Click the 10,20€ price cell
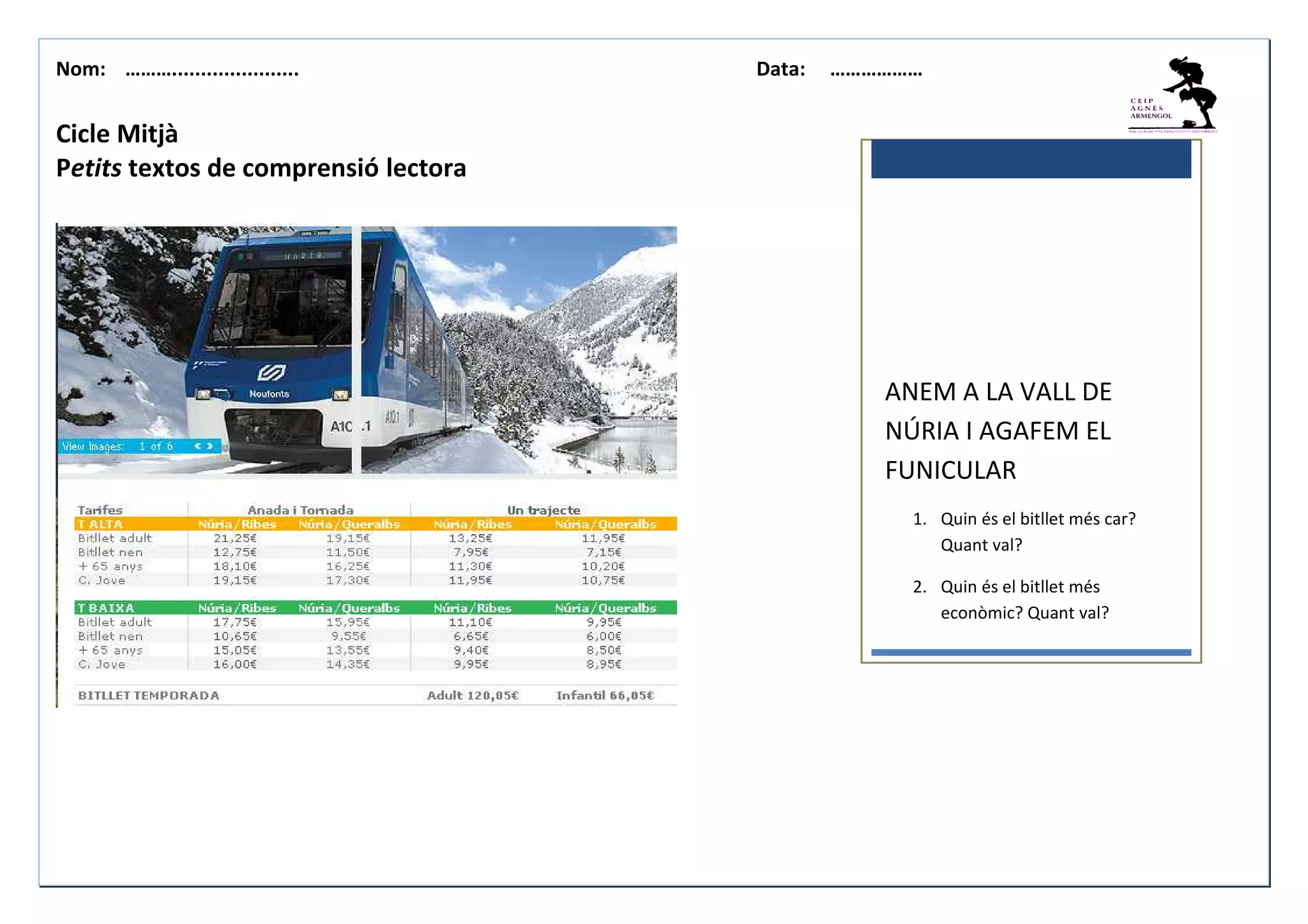Viewport: 1308px width, 924px height. point(603,566)
